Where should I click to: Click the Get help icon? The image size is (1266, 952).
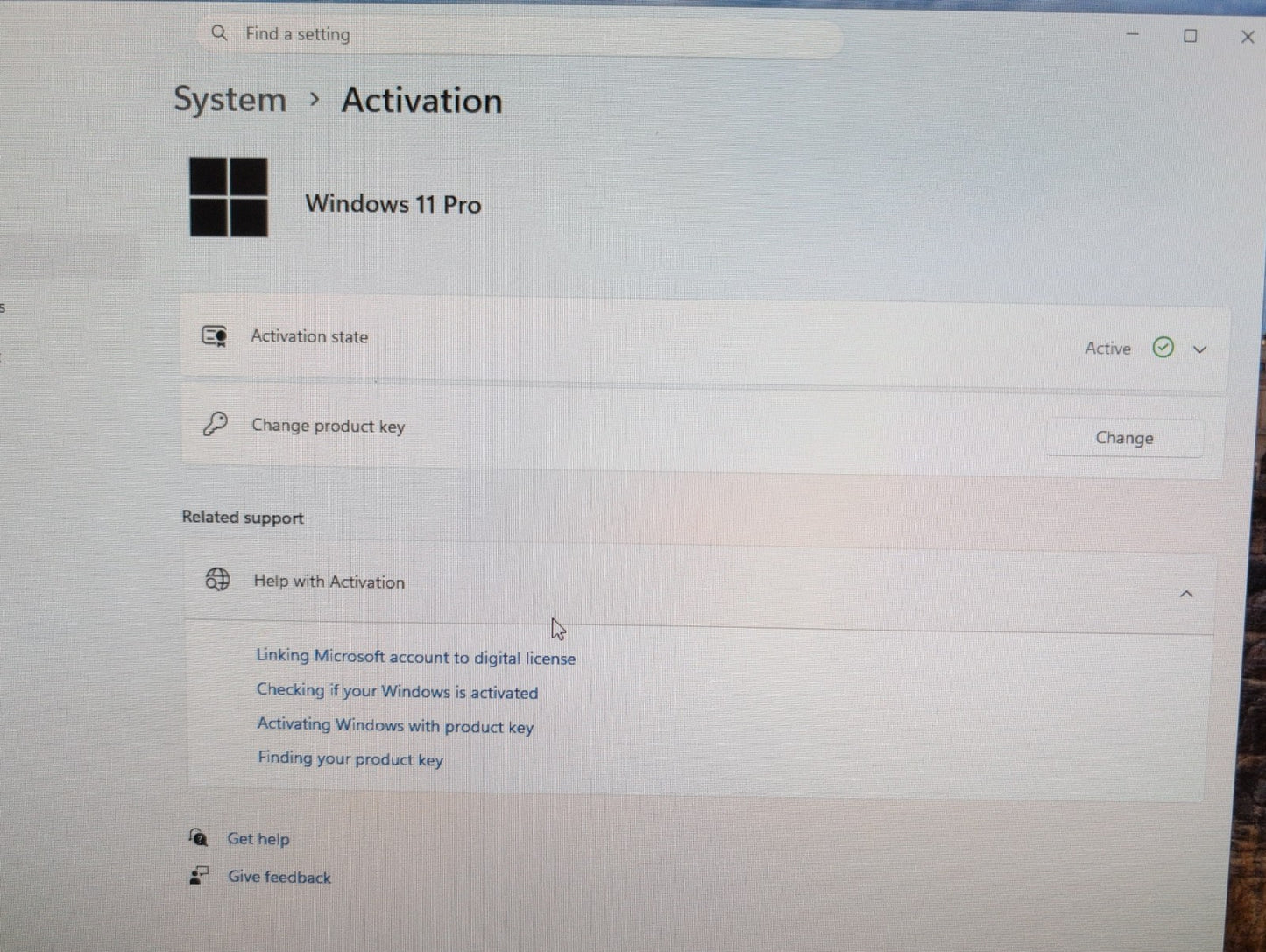click(x=199, y=838)
